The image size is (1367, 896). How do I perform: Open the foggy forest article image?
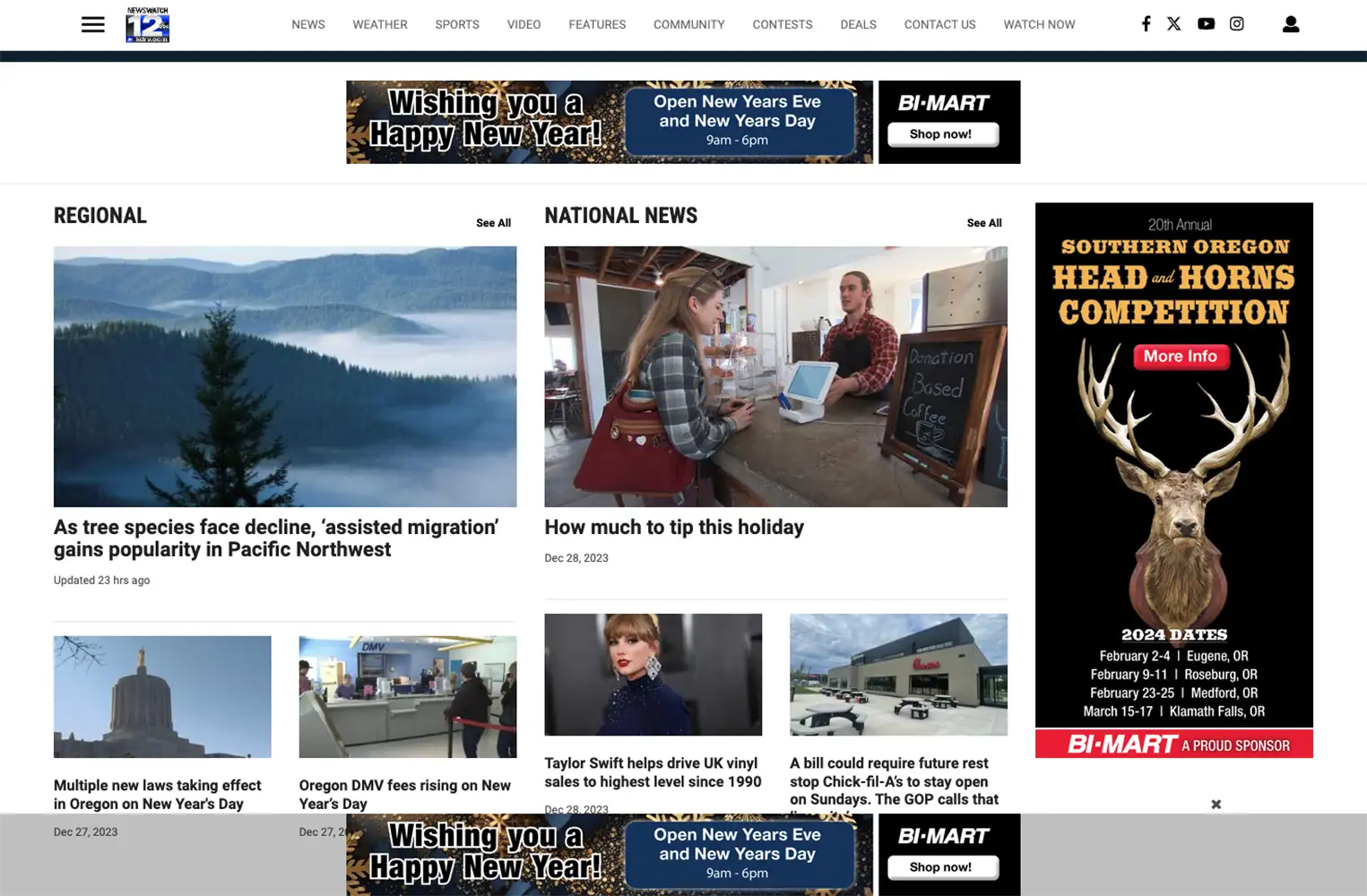pos(285,376)
